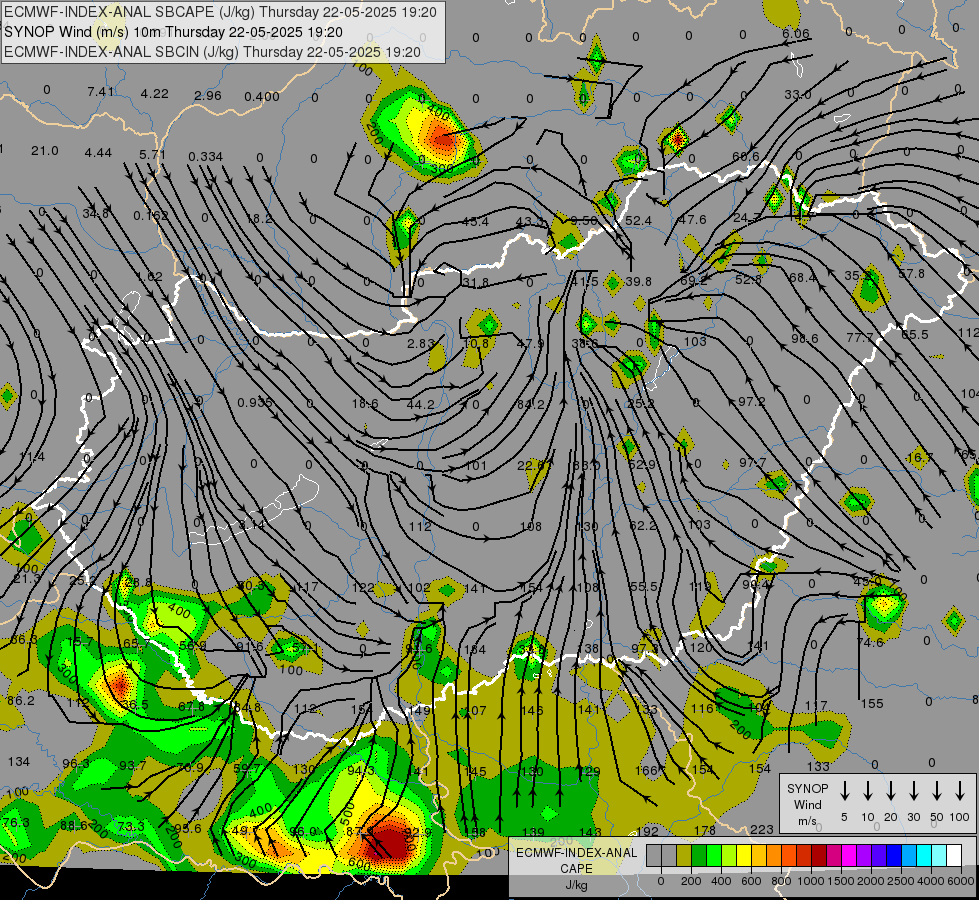Click the 'J/kg' unit label

click(x=576, y=885)
